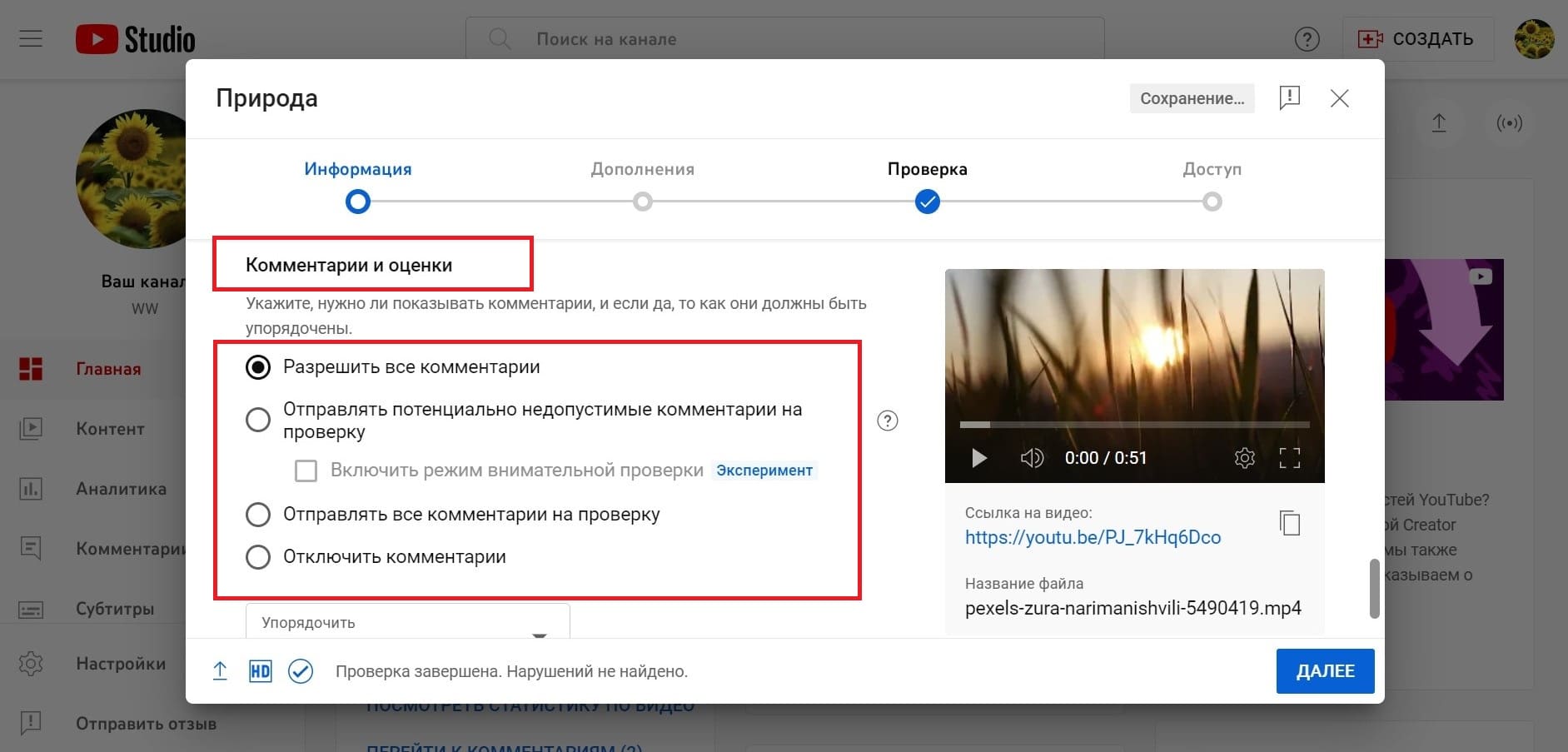Click the HD processing icon
The image size is (1568, 752).
click(x=260, y=671)
